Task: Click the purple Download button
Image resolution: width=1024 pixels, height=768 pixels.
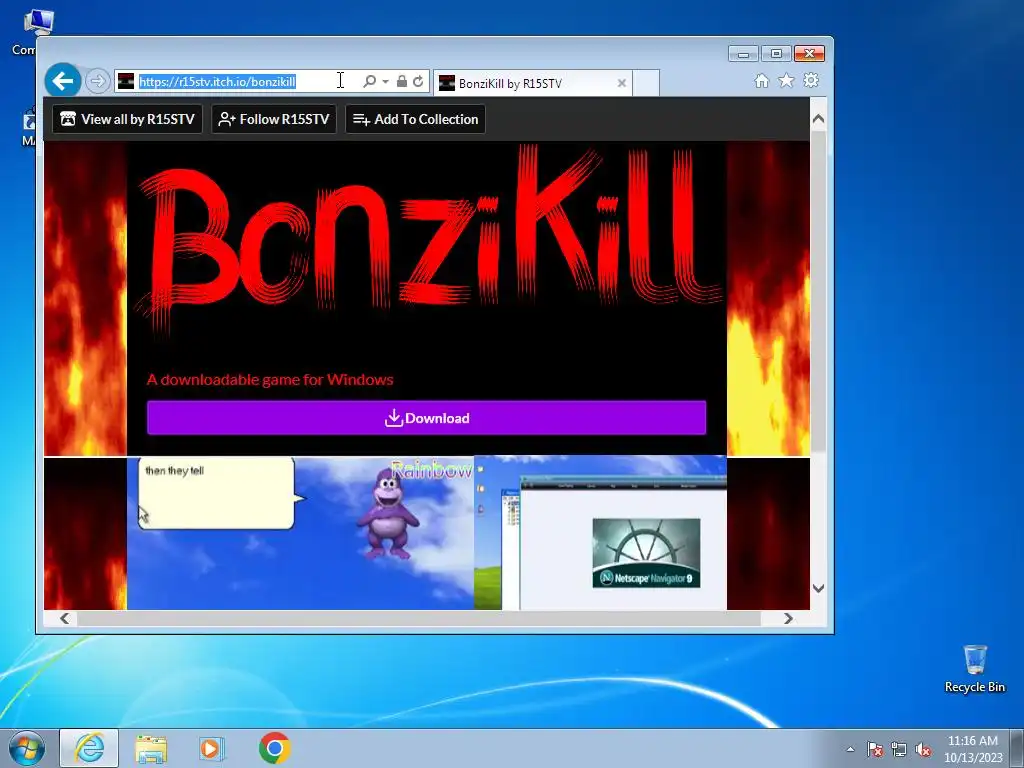Action: click(426, 418)
